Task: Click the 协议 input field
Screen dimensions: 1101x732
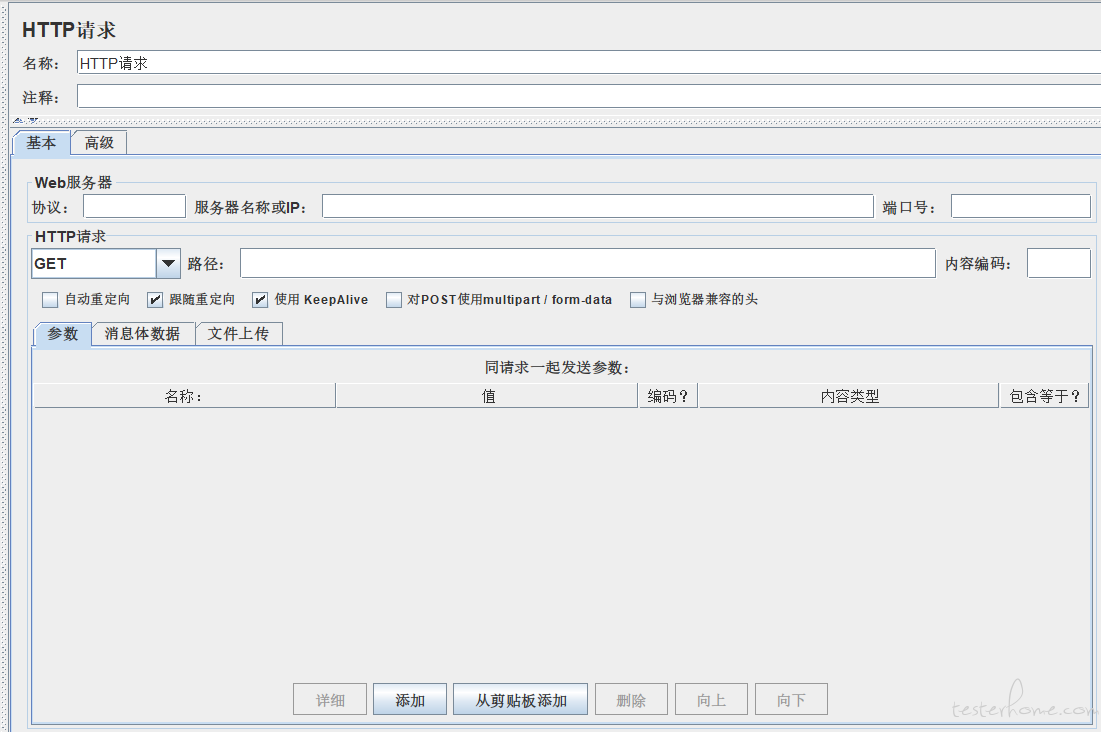Action: [134, 207]
